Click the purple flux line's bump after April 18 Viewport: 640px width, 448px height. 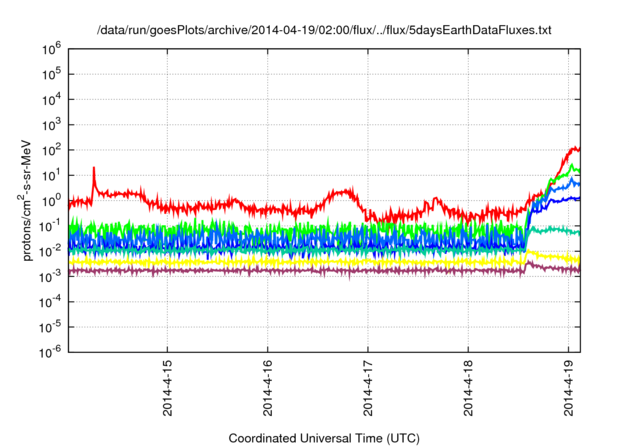[528, 264]
